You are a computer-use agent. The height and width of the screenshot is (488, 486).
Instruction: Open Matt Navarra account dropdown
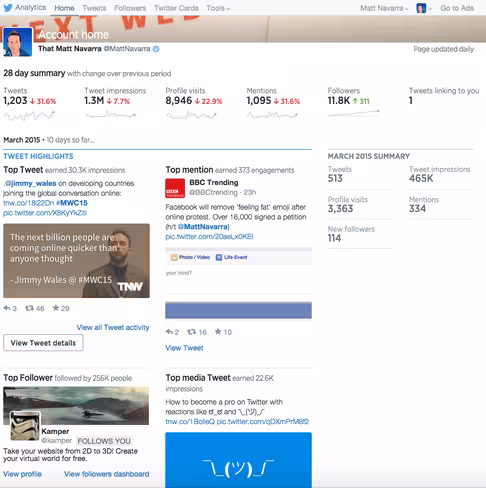[x=384, y=8]
